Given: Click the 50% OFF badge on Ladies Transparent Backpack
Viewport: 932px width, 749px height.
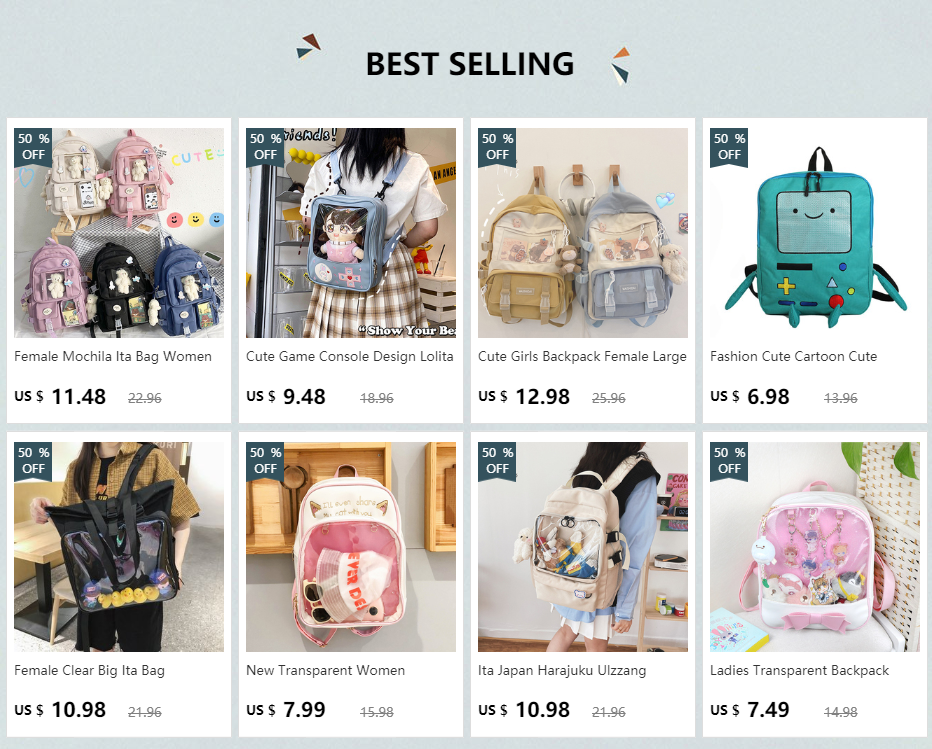Looking at the screenshot, I should [729, 461].
